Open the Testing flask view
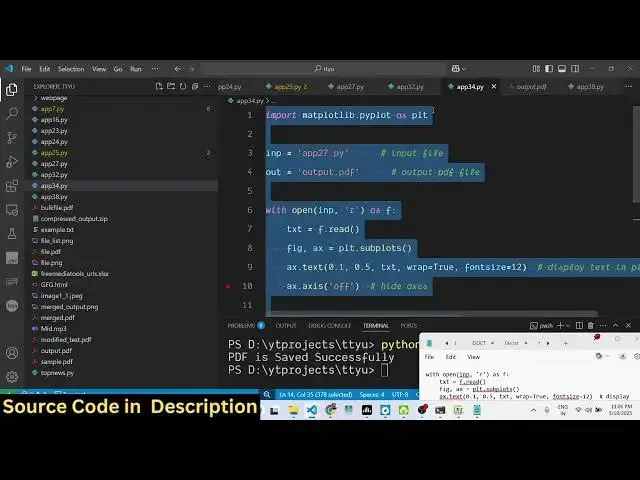The width and height of the screenshot is (640, 480). pyautogui.click(x=12, y=234)
